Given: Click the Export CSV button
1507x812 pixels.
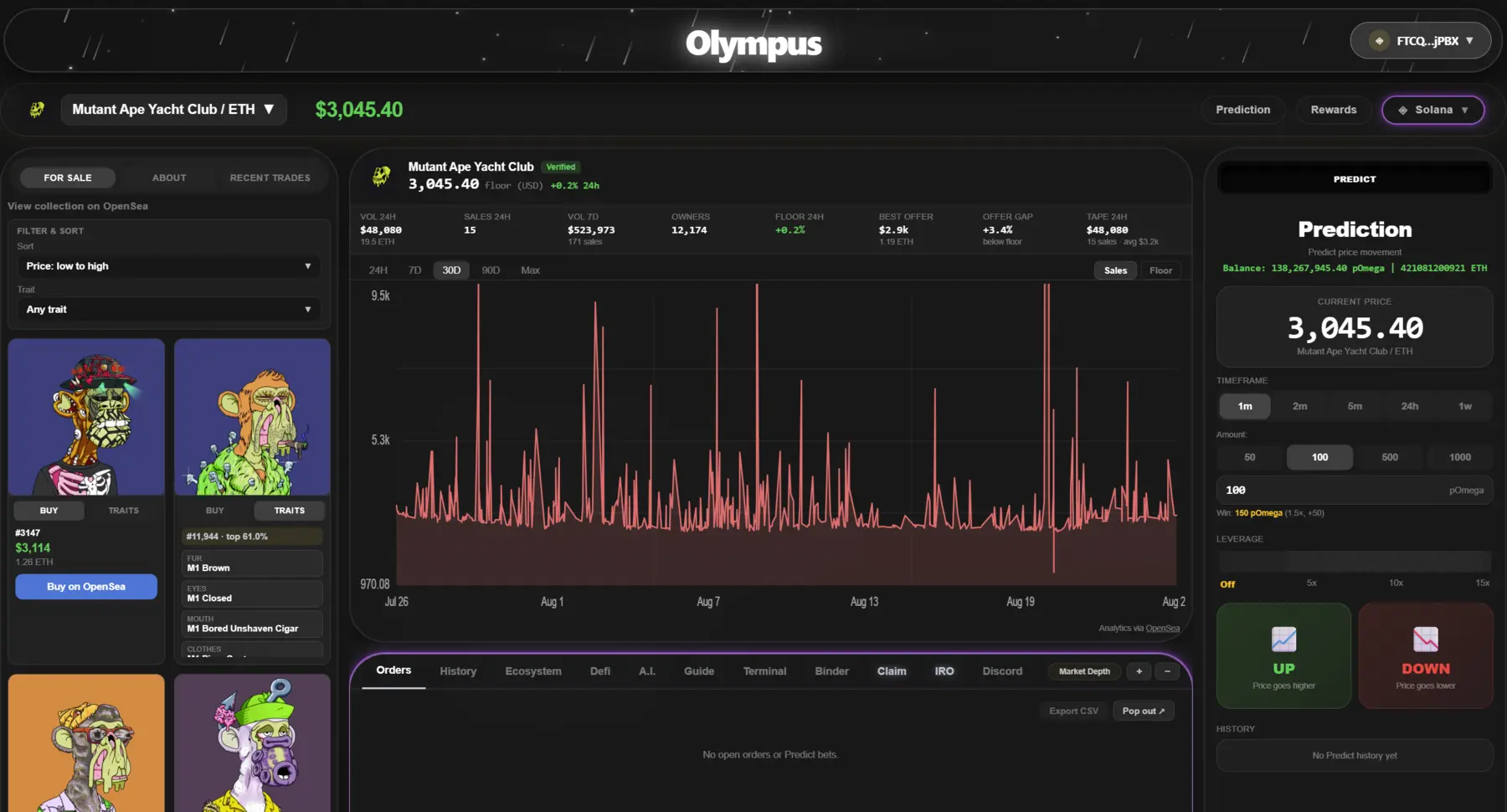Looking at the screenshot, I should click(x=1073, y=711).
